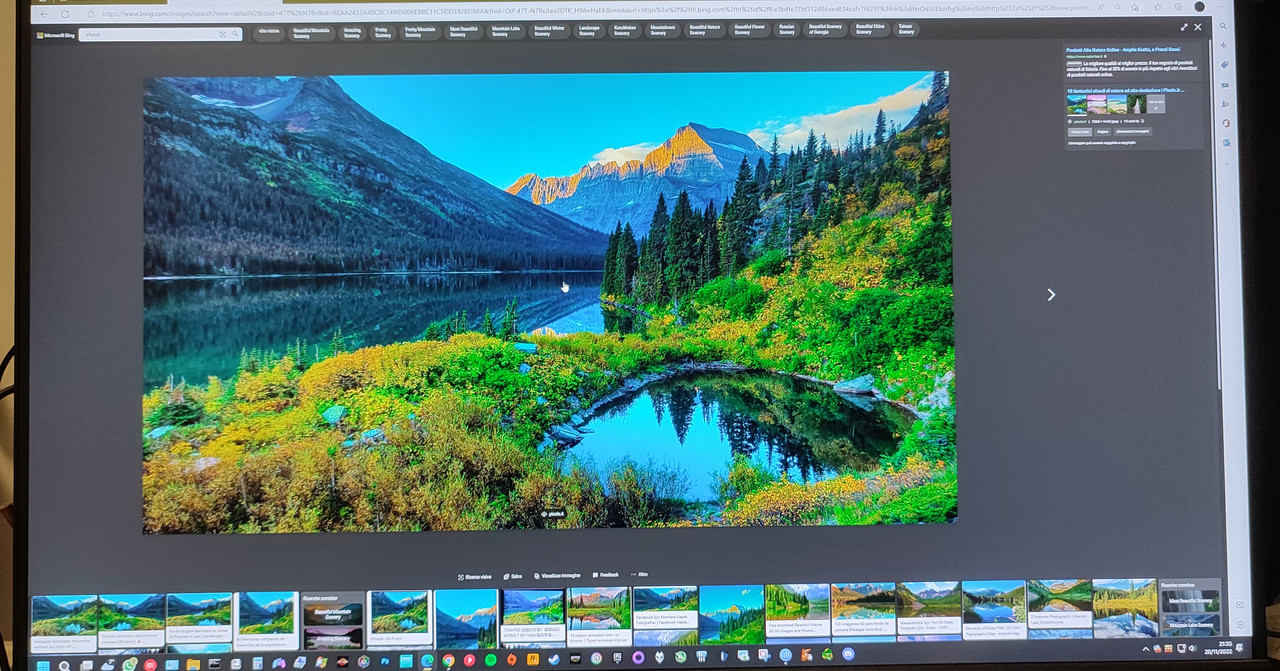Open Edge sidebar Outlook icon
This screenshot has height=671, width=1280.
(x=1226, y=142)
